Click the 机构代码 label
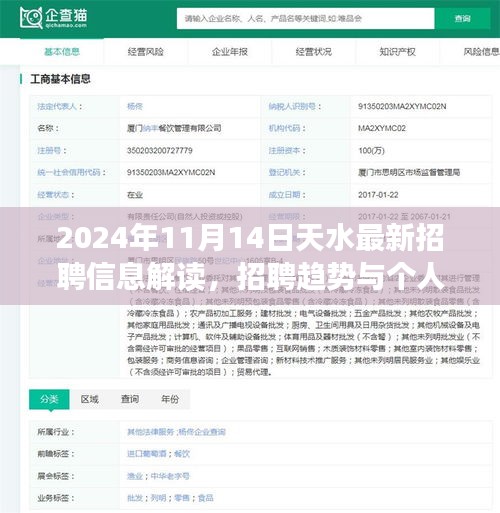The image size is (500, 513). click(x=284, y=128)
